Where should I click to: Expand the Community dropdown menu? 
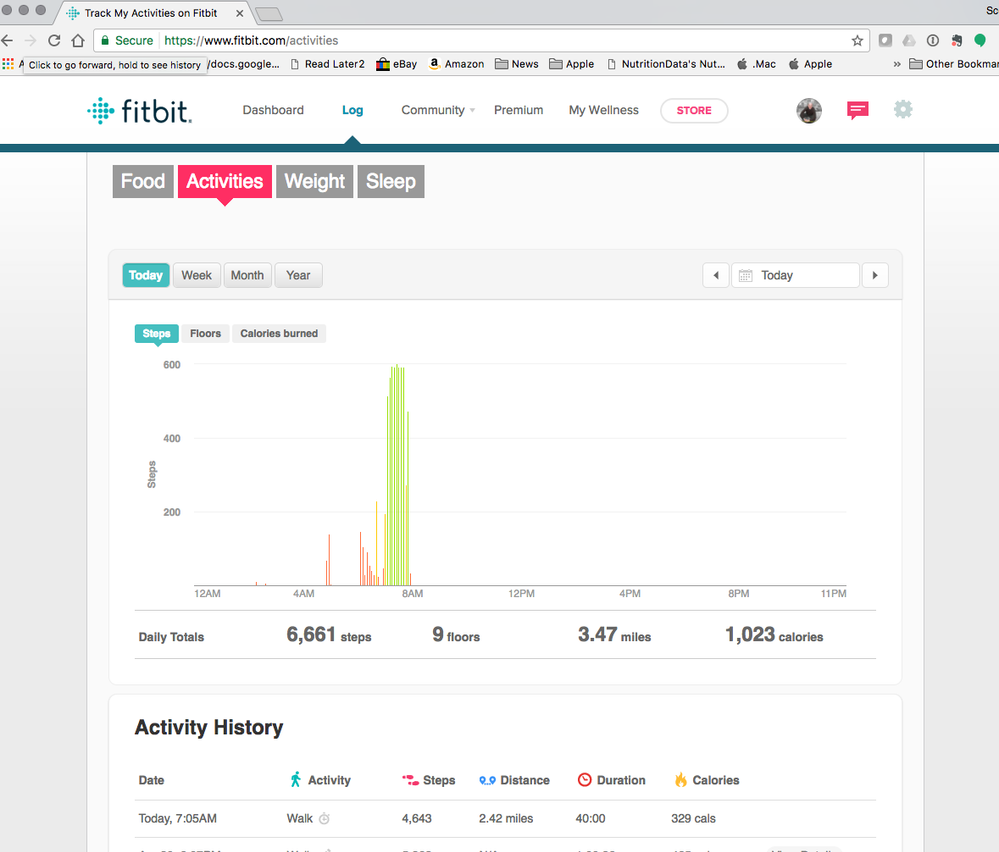tap(438, 110)
